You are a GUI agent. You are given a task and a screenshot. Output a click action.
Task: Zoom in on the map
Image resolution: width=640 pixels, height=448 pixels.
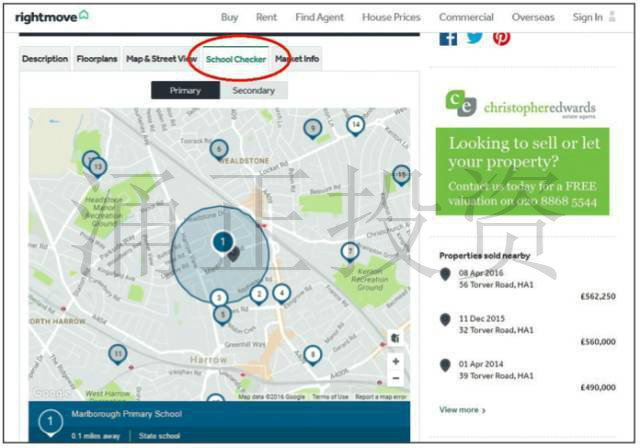(x=396, y=362)
